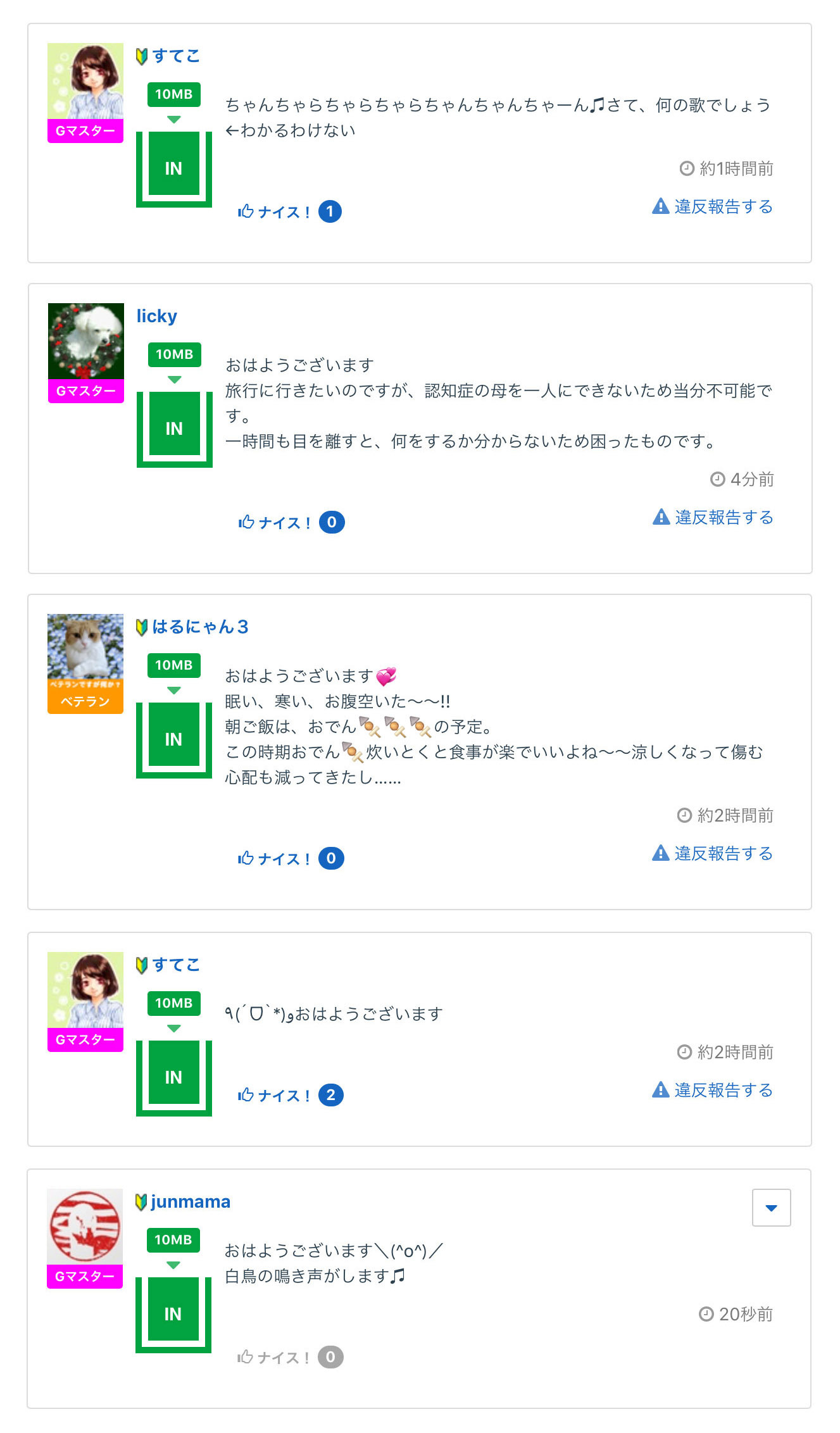840x1433 pixels.
Task: Open はるにゃん3's profile name link
Action: point(200,627)
